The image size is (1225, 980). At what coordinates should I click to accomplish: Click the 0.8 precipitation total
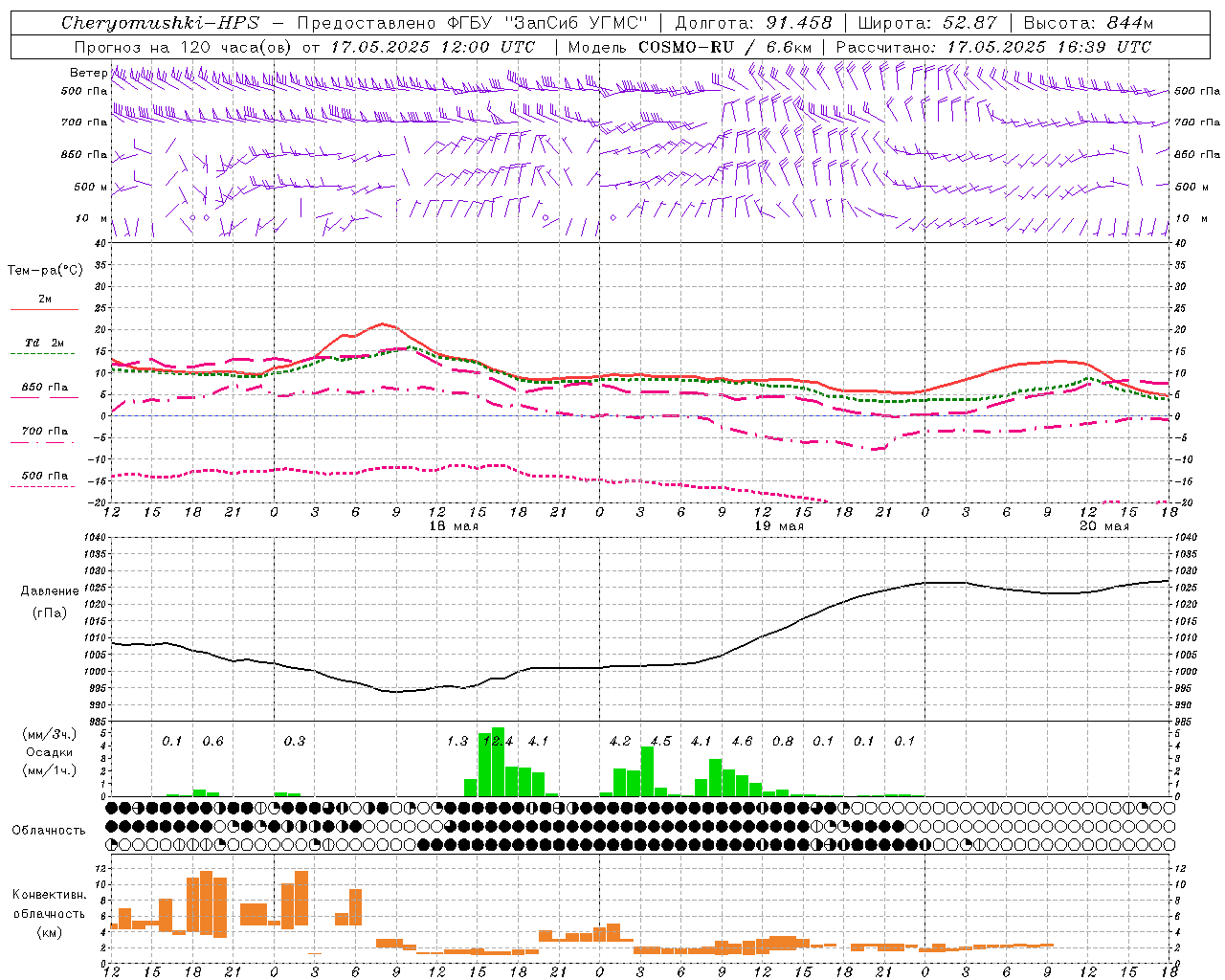[x=783, y=741]
